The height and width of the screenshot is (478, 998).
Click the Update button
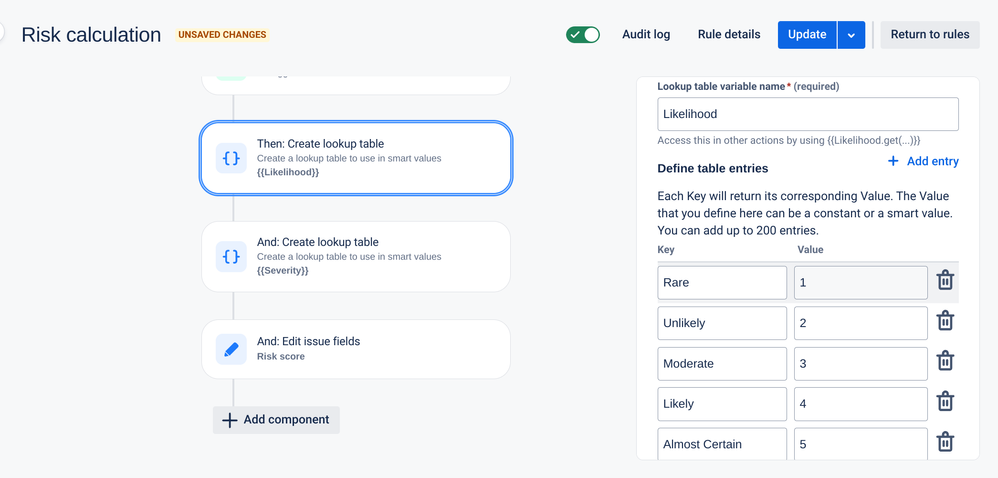pyautogui.click(x=807, y=34)
